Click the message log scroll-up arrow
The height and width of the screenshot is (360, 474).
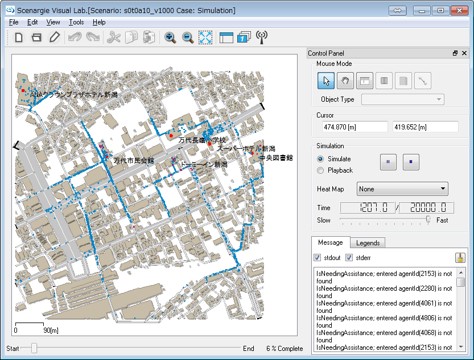[461, 272]
